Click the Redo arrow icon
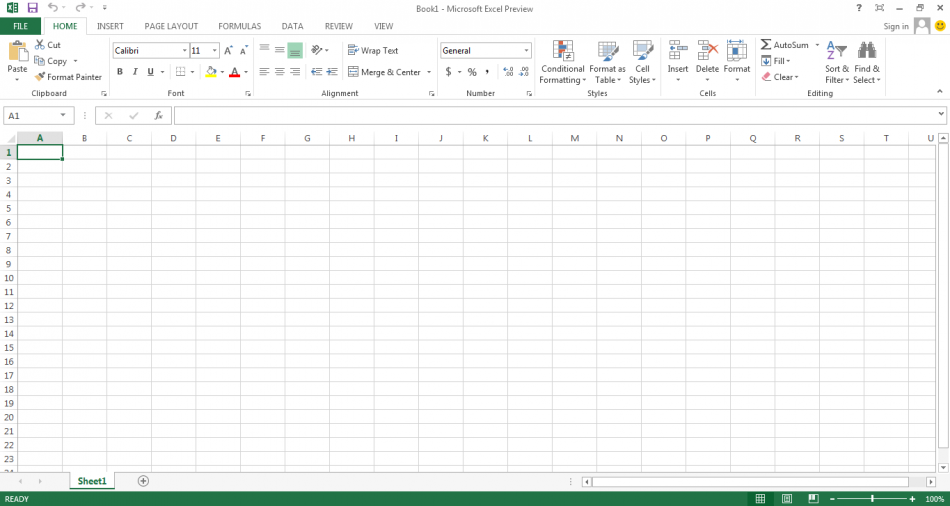The height and width of the screenshot is (506, 950). click(80, 8)
